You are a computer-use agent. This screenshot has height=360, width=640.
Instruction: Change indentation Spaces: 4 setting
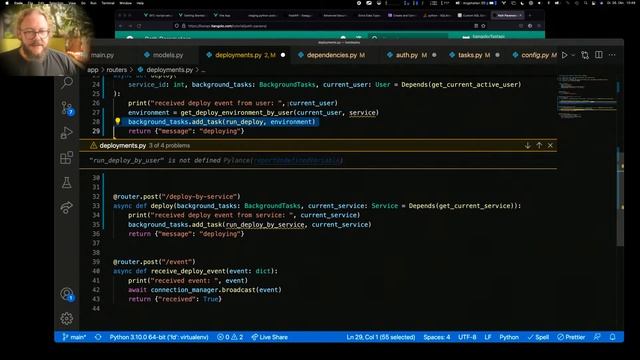437,337
